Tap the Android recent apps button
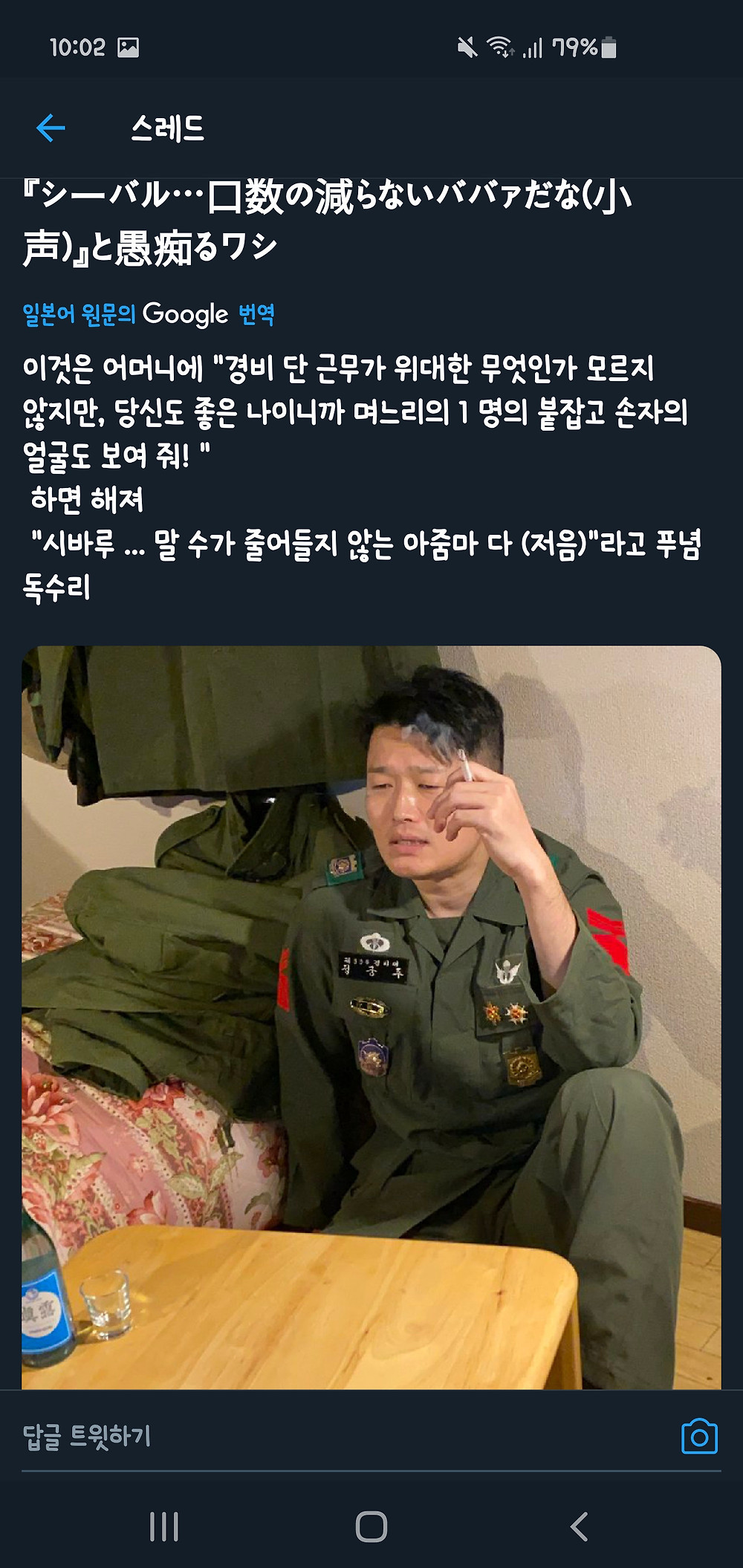 [164, 1527]
